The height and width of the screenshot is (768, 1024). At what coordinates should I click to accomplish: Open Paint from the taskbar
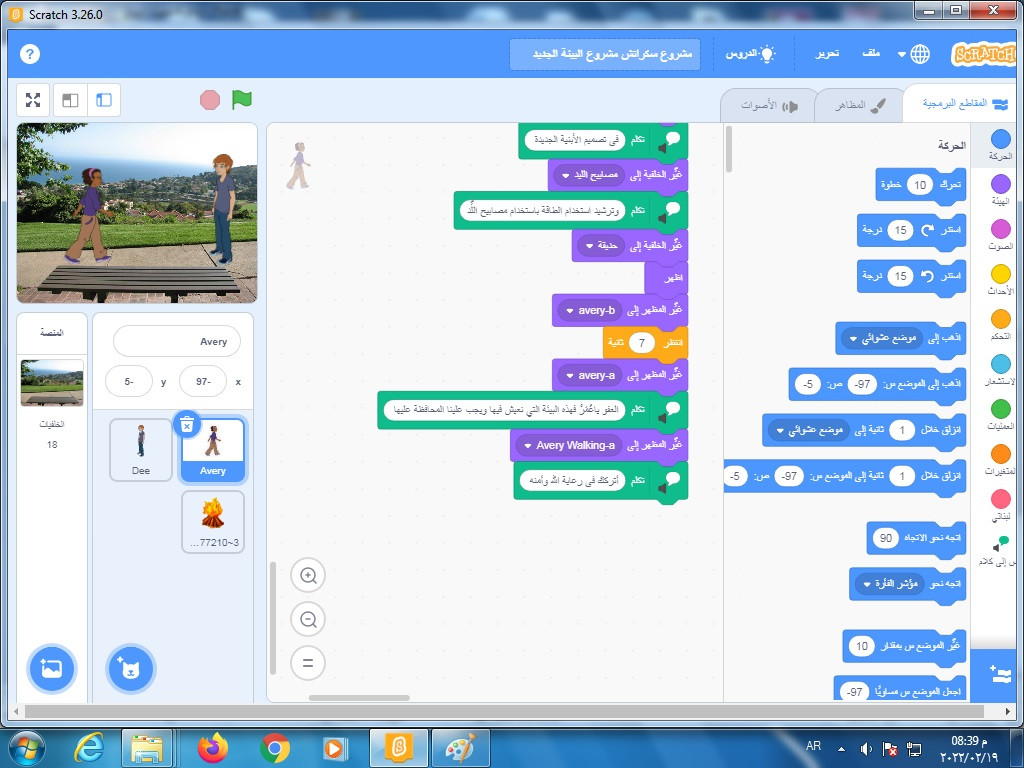click(462, 747)
